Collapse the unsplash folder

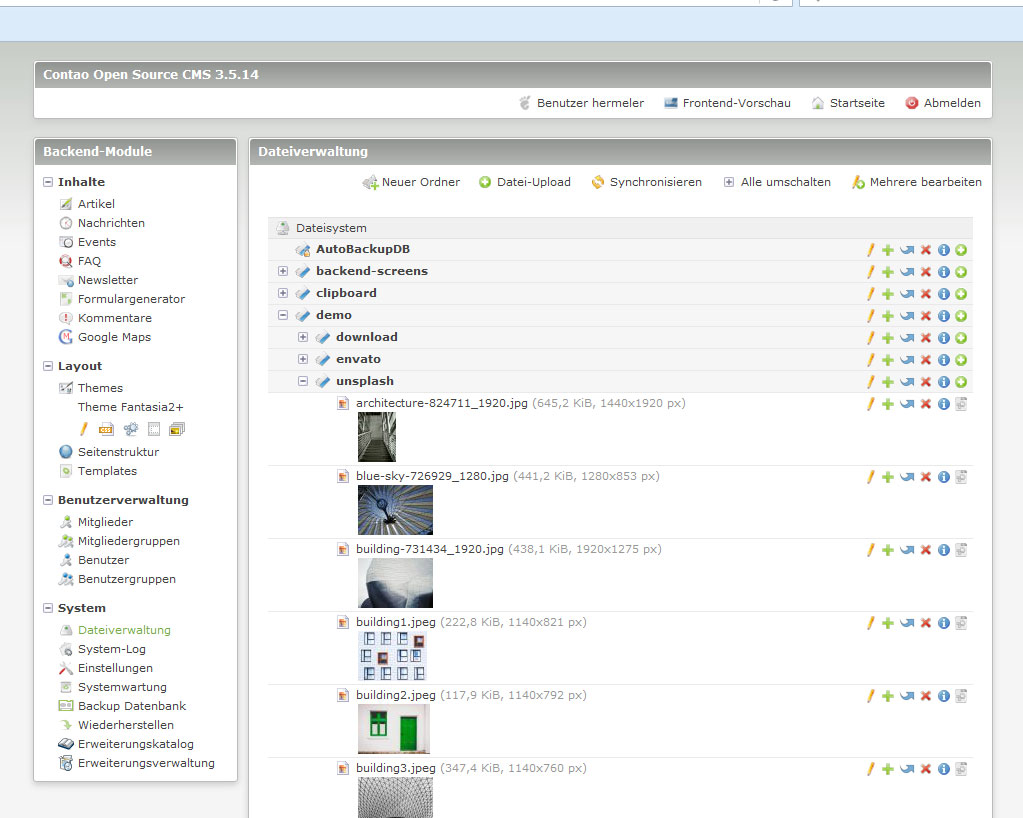tap(303, 381)
